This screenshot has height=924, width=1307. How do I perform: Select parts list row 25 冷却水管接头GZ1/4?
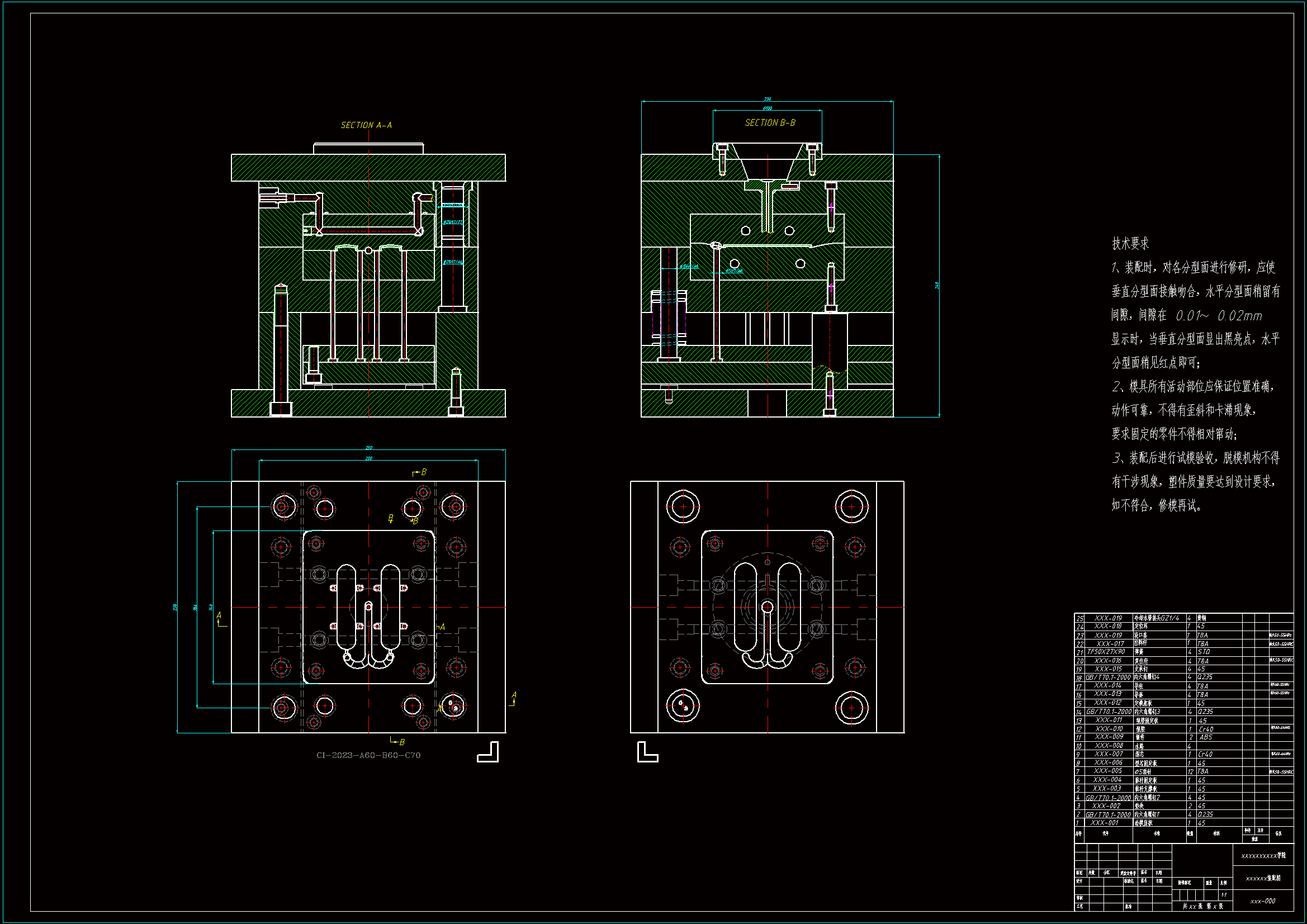[1156, 618]
